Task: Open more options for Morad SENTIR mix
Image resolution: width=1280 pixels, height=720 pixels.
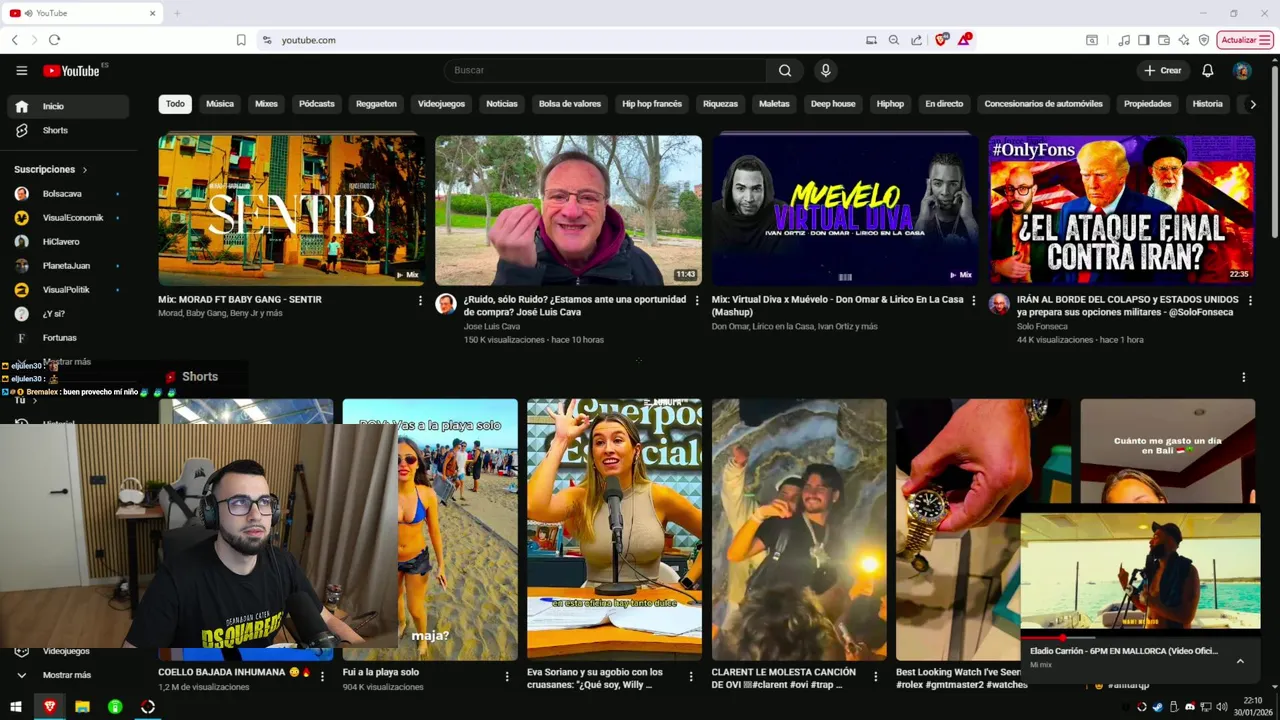Action: (420, 300)
